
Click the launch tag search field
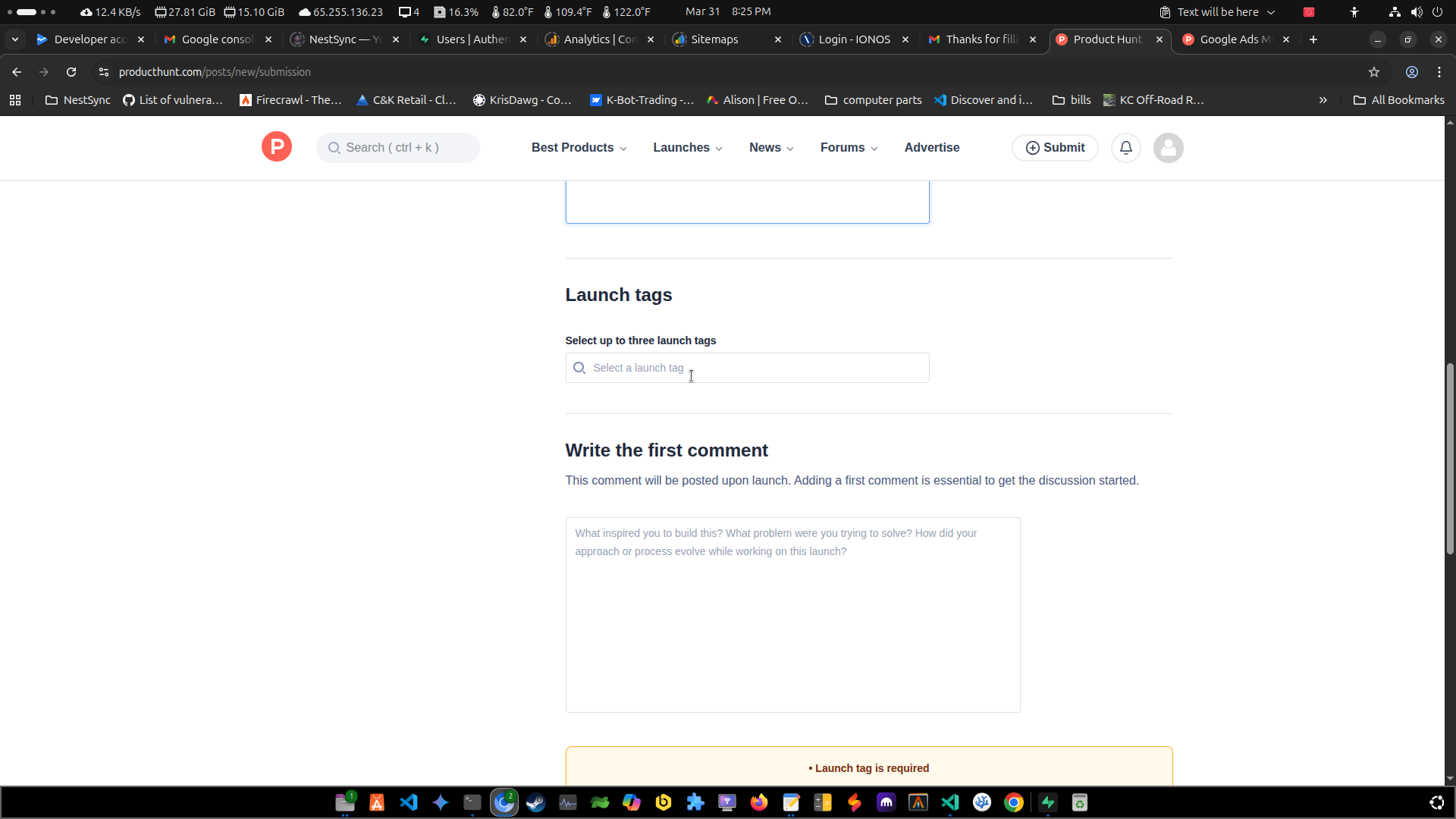click(x=747, y=368)
